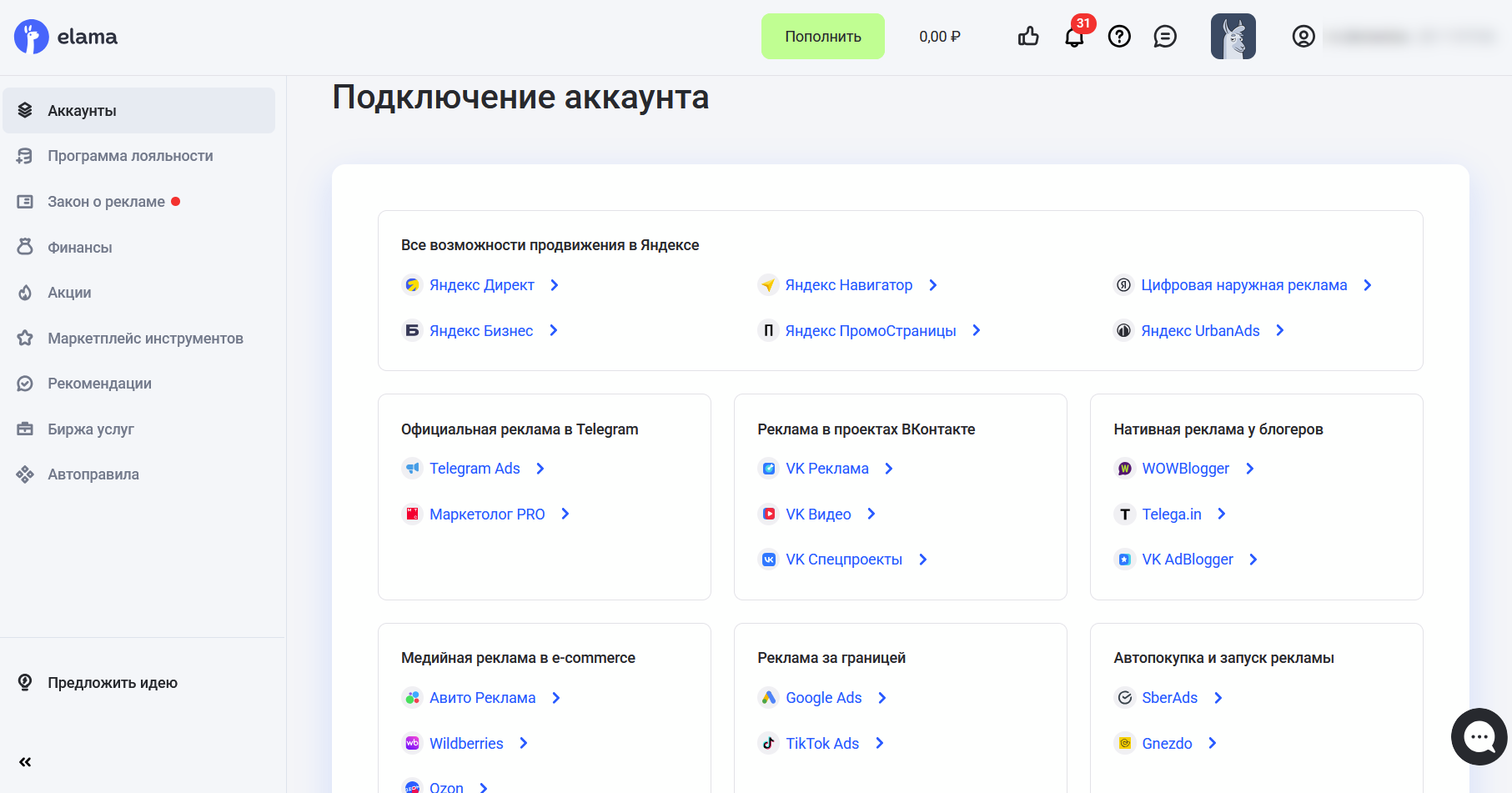The image size is (1512, 793).
Task: Click the thumbs-up feedback icon
Action: point(1027,36)
